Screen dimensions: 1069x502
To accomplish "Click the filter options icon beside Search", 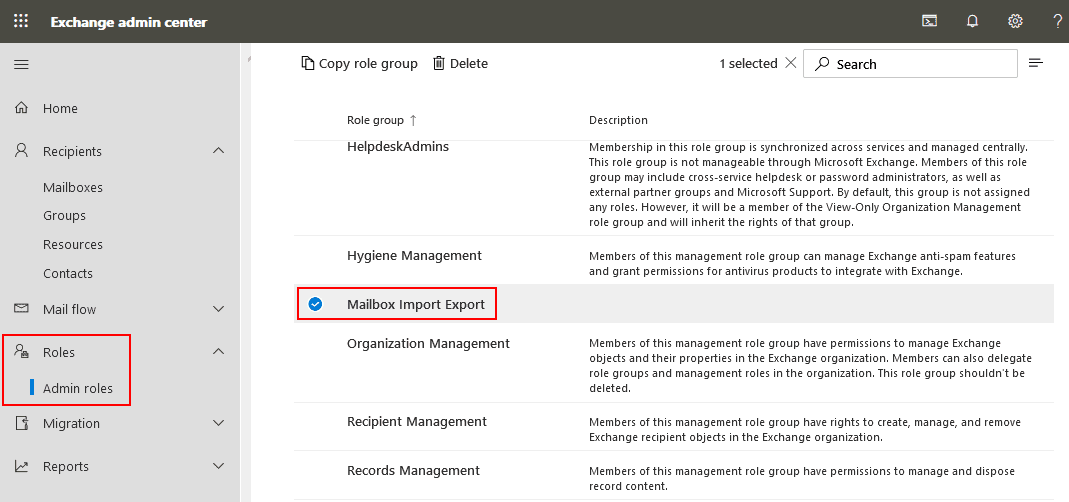I will click(x=1036, y=64).
